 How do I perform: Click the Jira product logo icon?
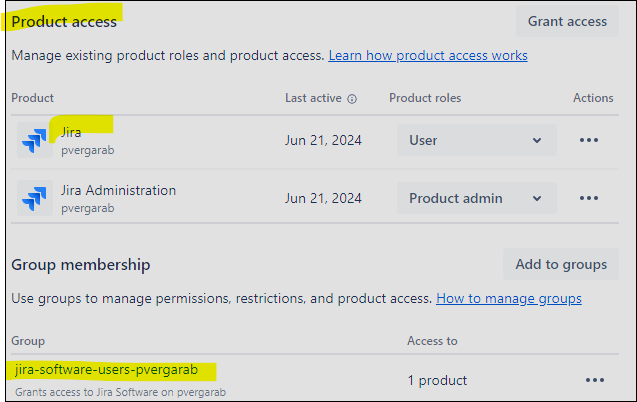36,141
